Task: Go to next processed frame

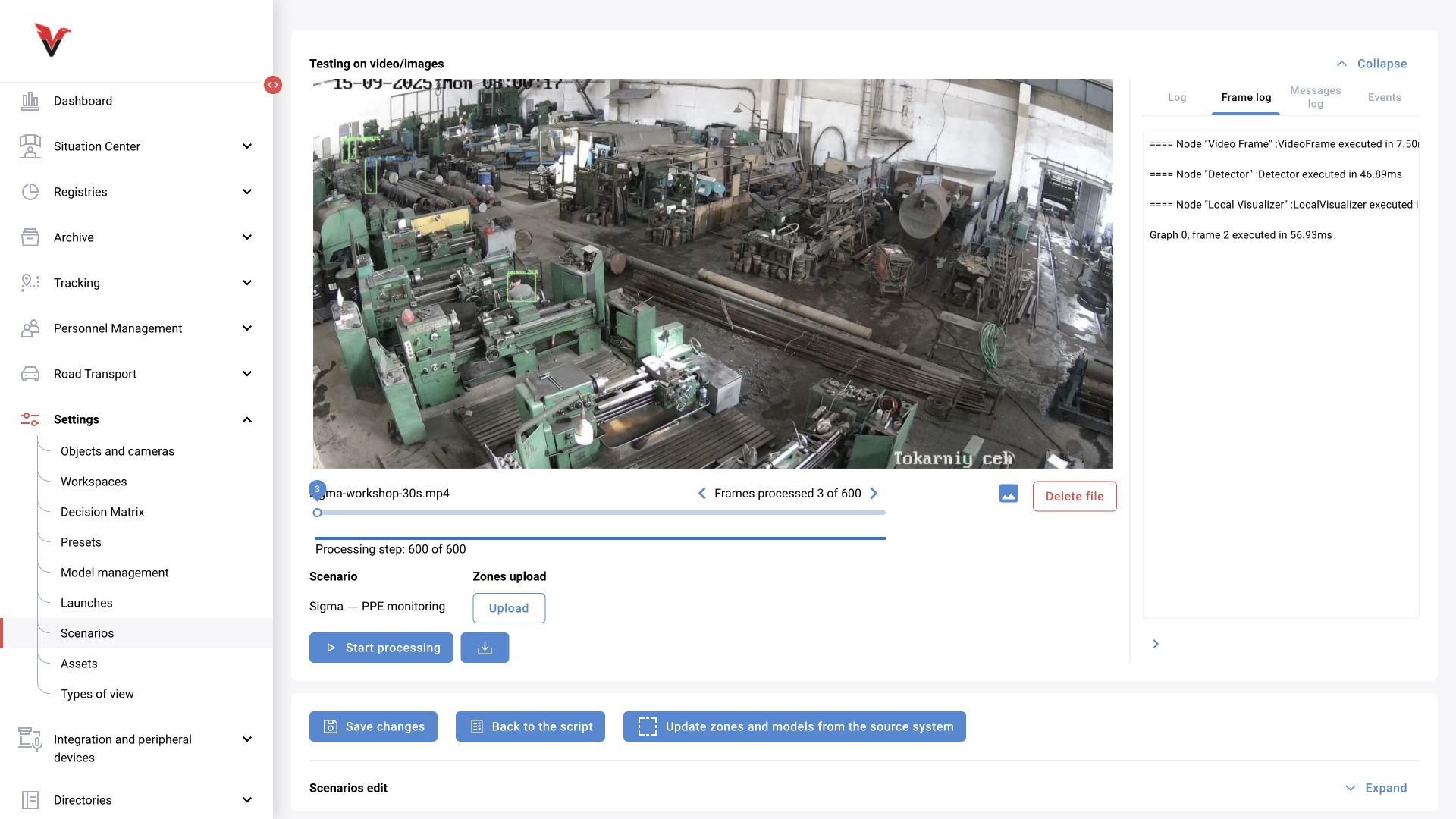Action: 874,494
